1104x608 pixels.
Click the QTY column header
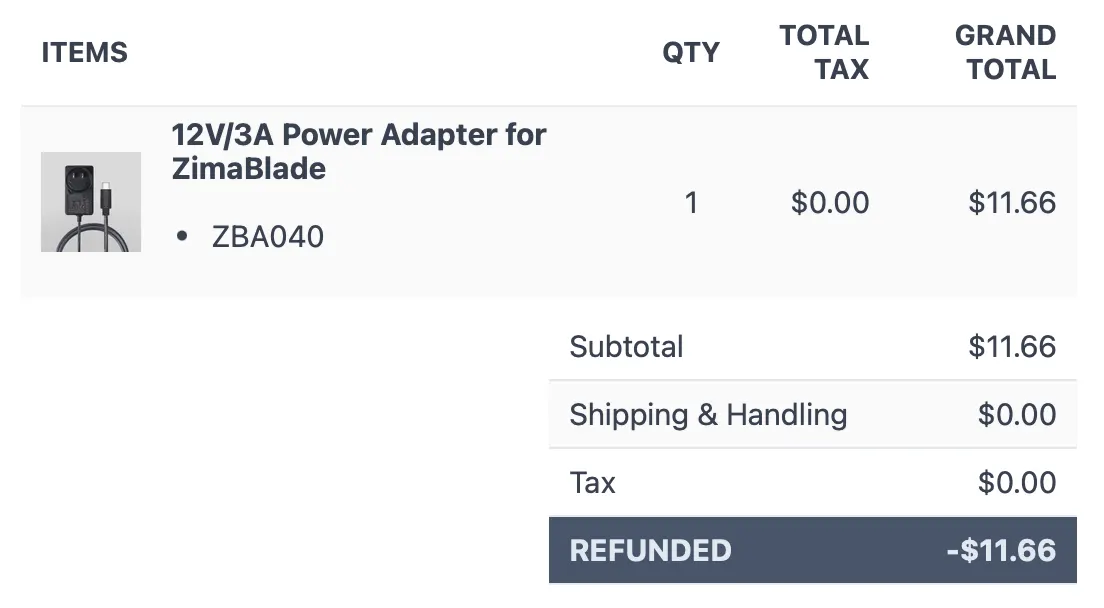pyautogui.click(x=691, y=52)
